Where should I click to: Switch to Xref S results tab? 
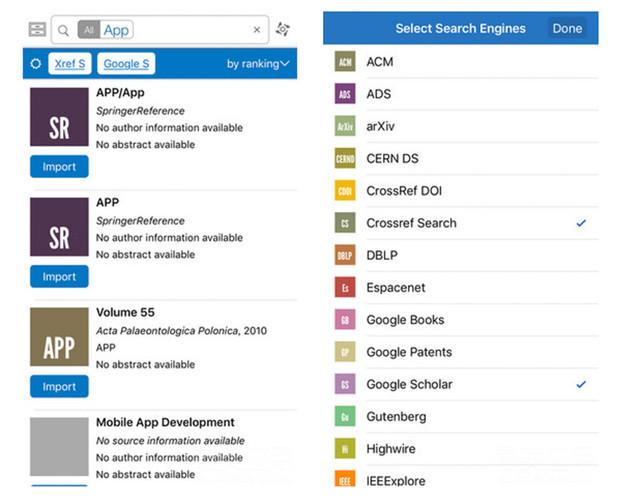coord(69,64)
